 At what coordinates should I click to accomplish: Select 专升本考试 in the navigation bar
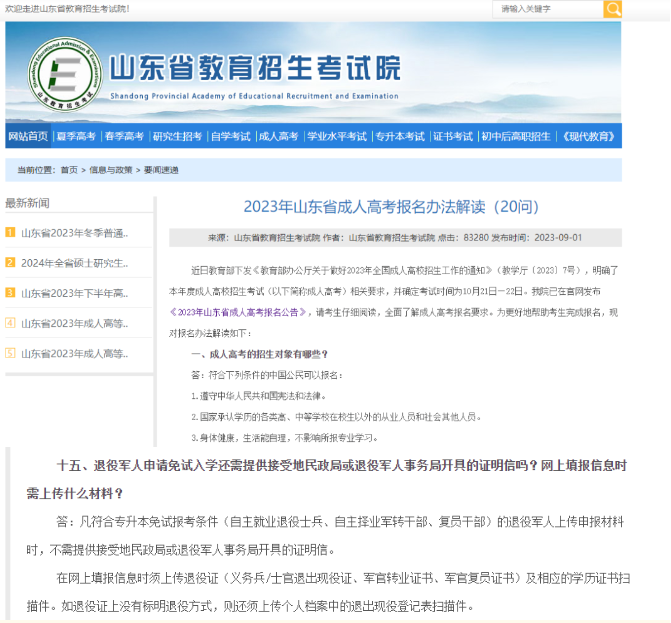400,136
